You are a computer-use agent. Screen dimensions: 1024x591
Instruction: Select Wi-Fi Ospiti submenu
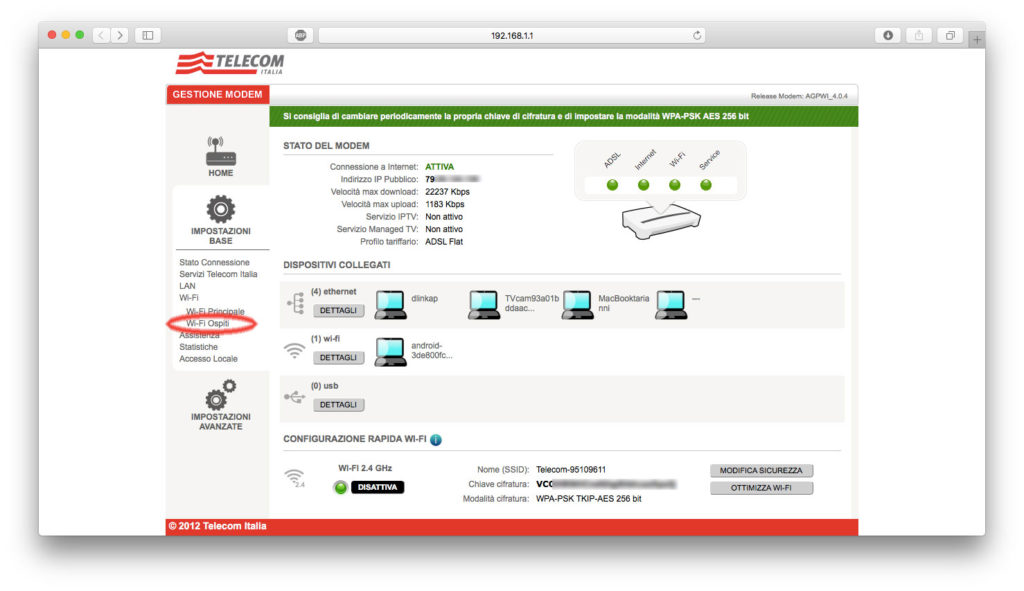point(208,323)
